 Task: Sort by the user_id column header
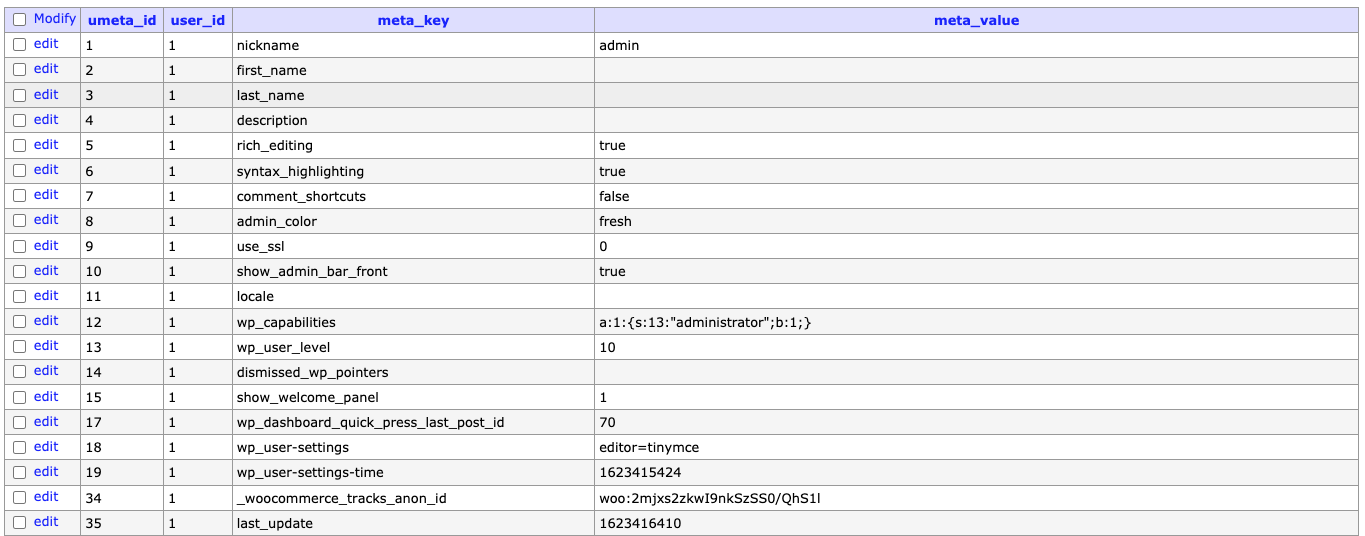tap(197, 20)
